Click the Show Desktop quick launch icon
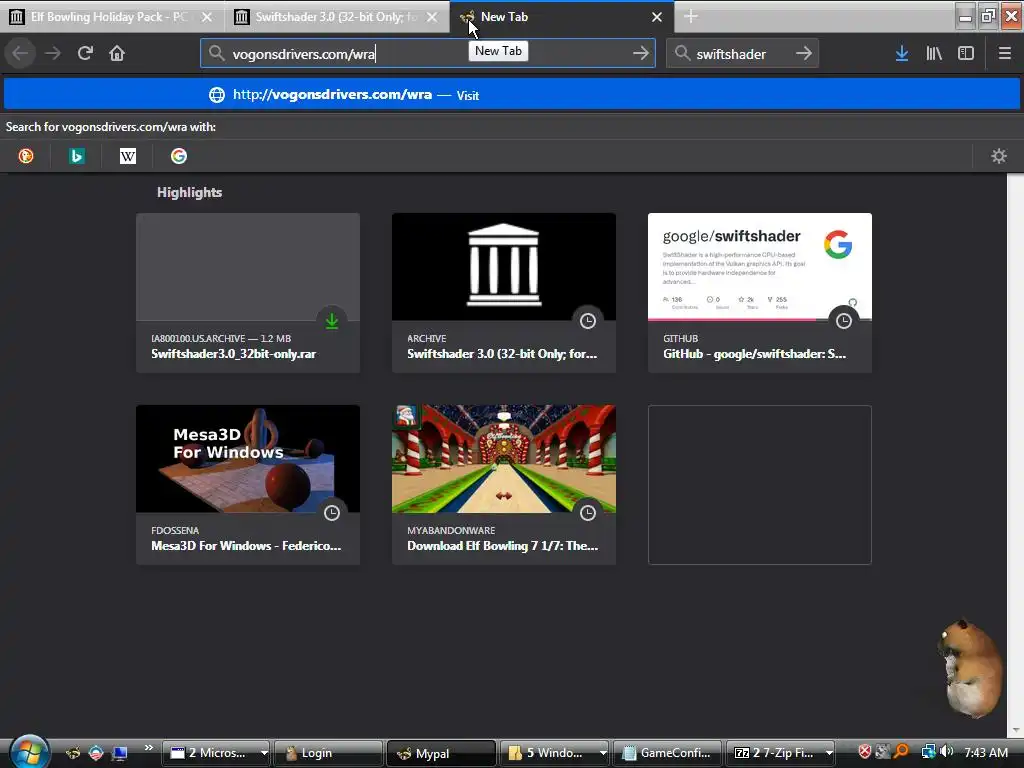 point(119,753)
